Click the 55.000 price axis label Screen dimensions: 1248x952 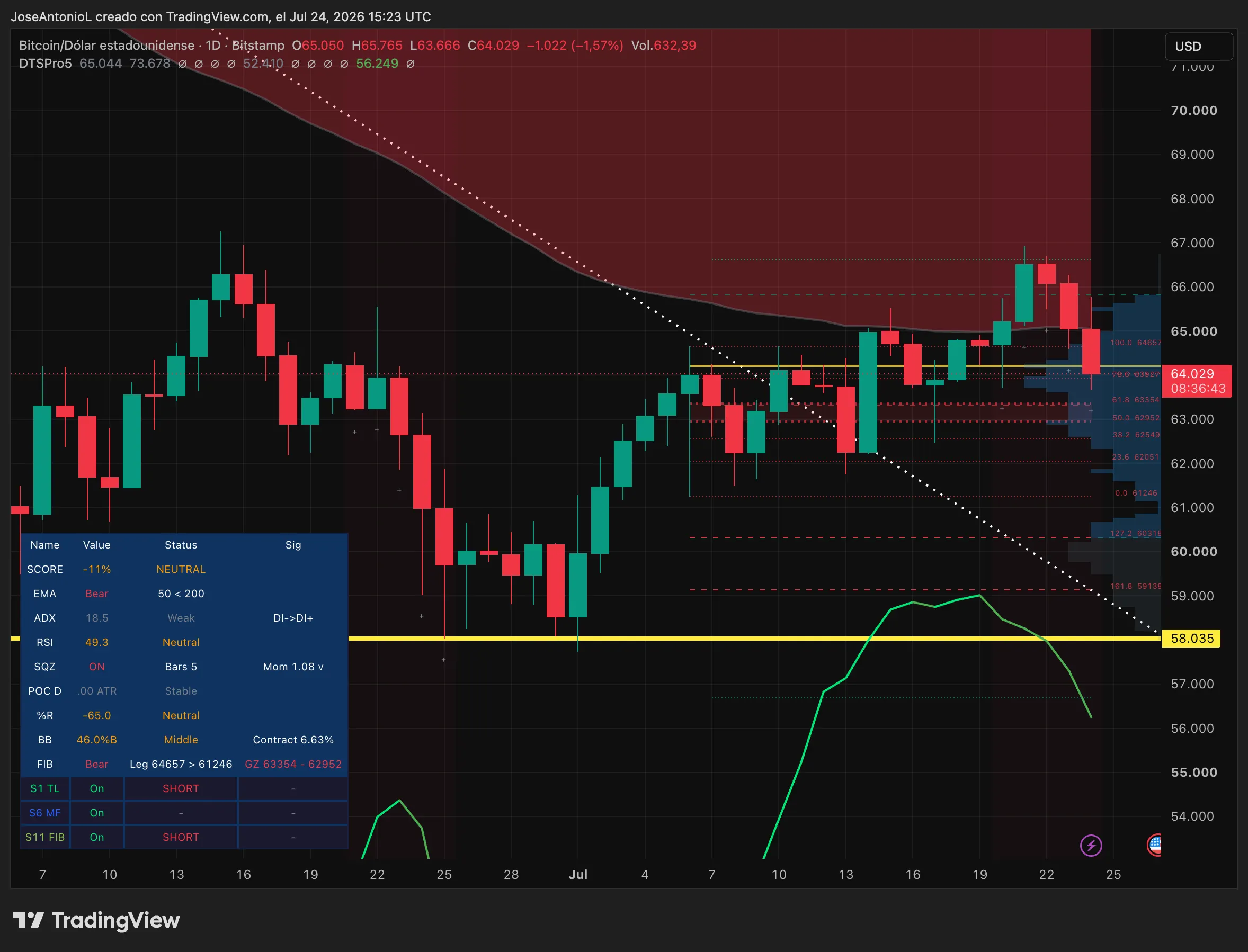(x=1194, y=773)
